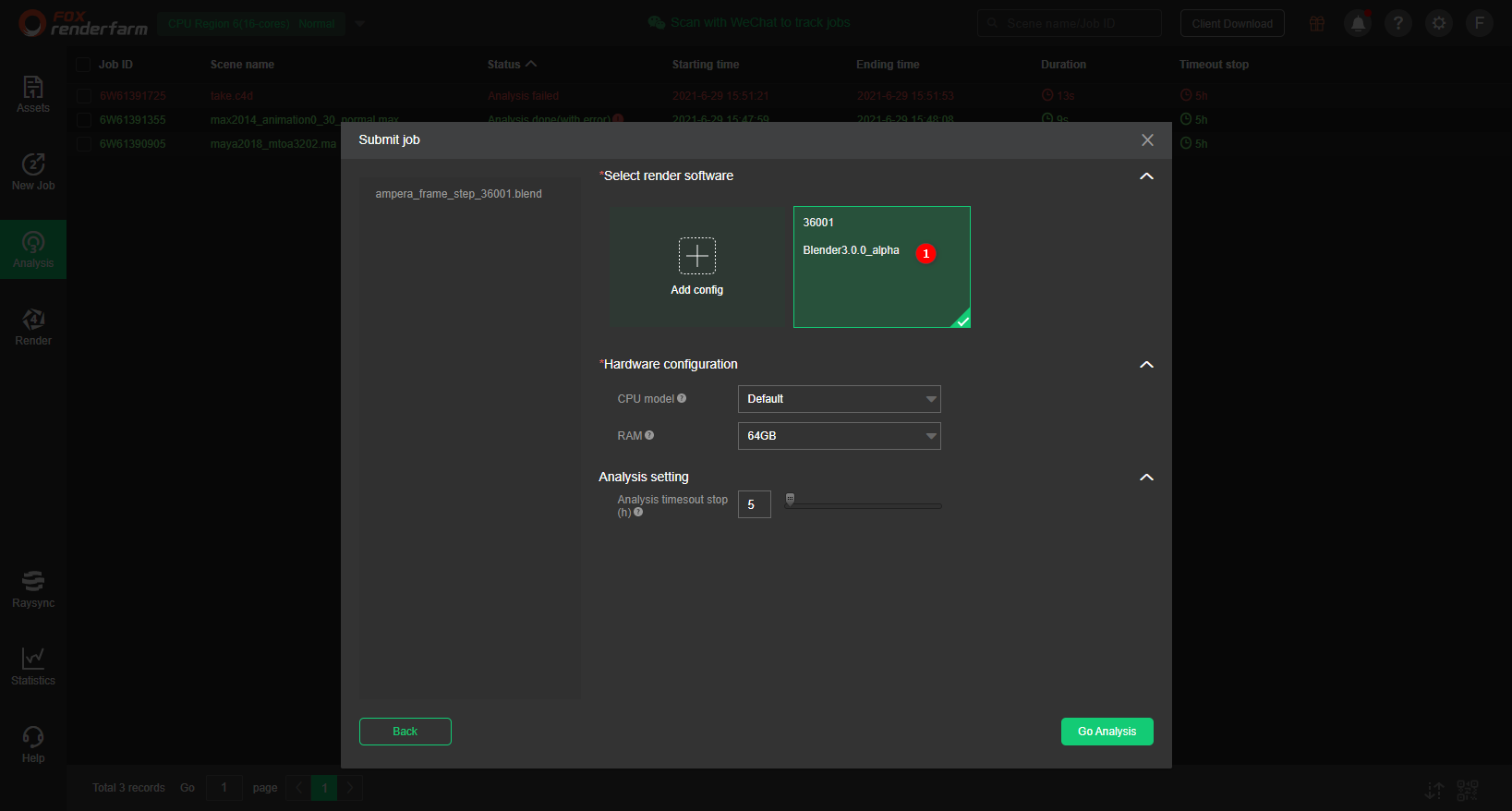Open the Analysis sidebar section
Screen dimensions: 1512x811
[x=33, y=249]
